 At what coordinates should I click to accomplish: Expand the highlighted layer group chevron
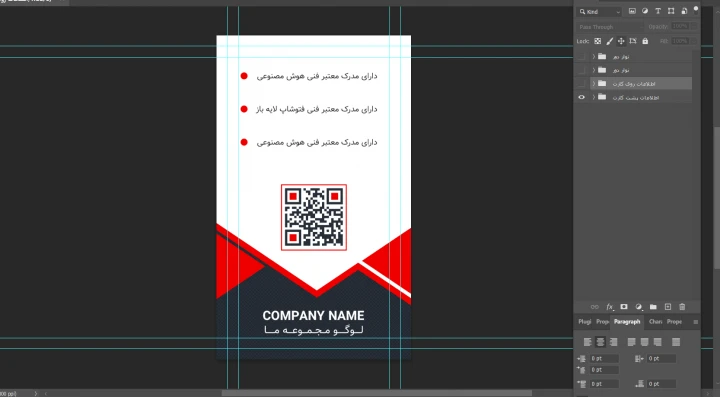click(x=594, y=84)
